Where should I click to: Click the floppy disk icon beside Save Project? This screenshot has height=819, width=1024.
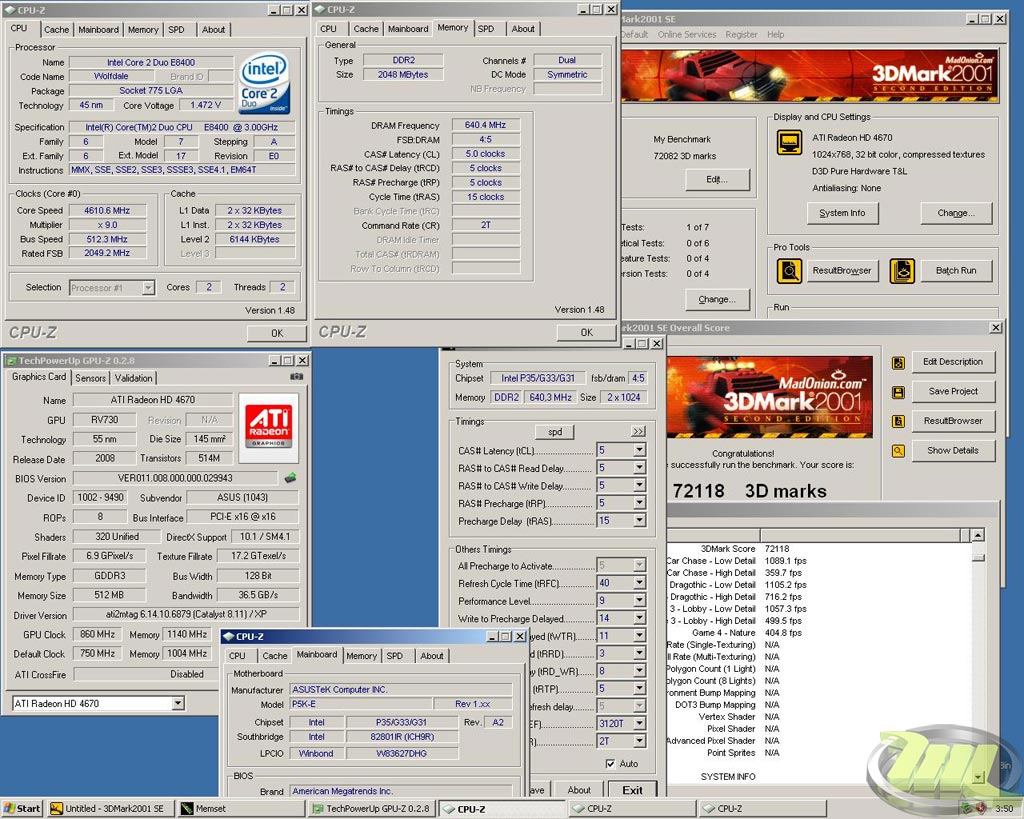pyautogui.click(x=898, y=392)
